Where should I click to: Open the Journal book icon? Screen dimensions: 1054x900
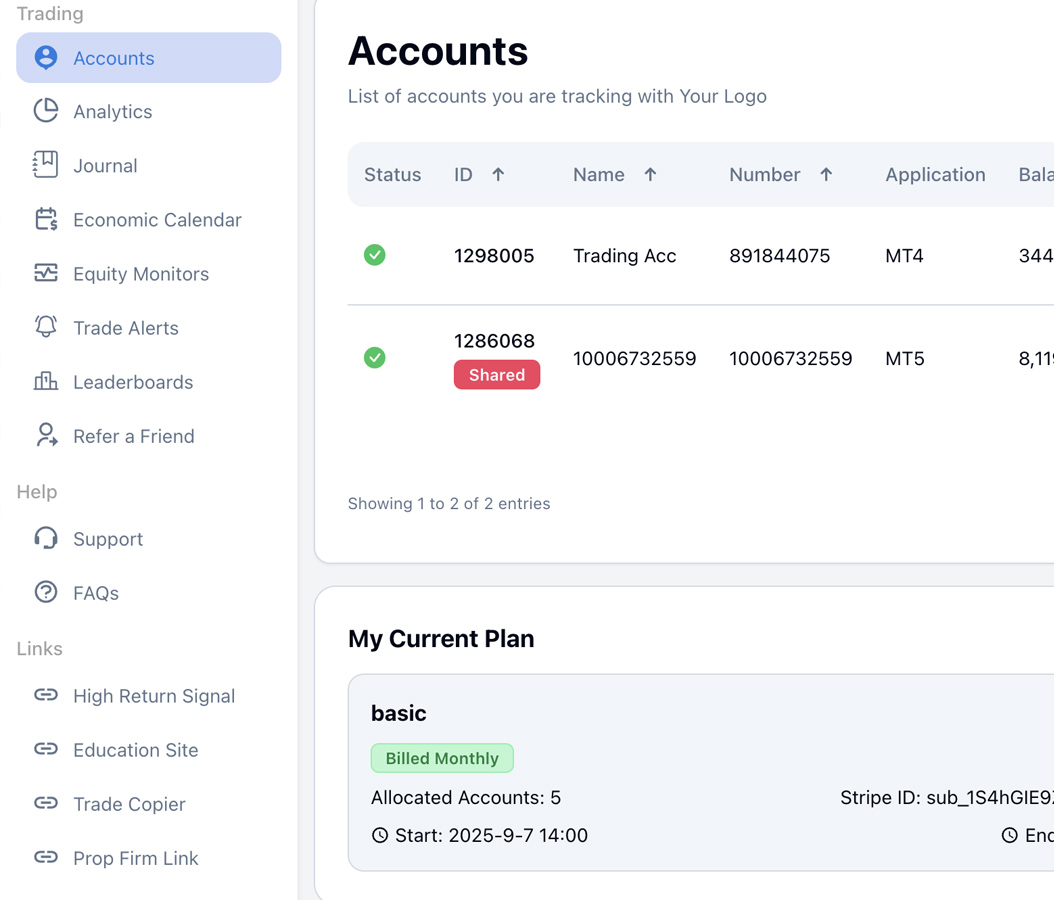46,165
